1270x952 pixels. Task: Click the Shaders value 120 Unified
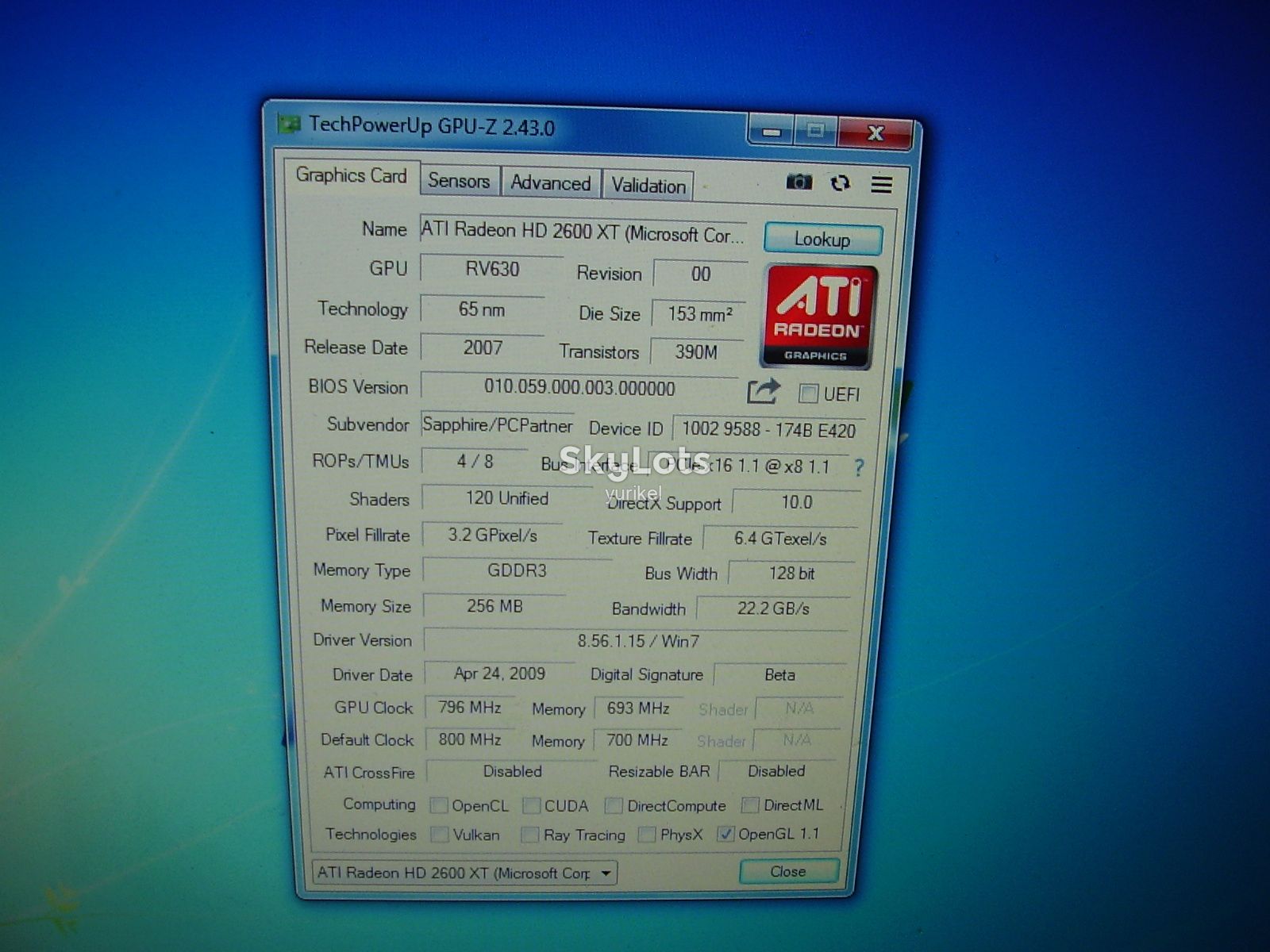(507, 498)
